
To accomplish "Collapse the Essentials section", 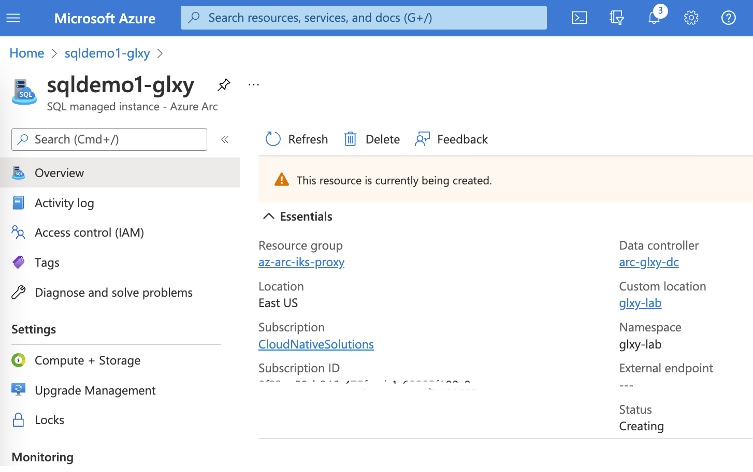I will click(x=268, y=217).
